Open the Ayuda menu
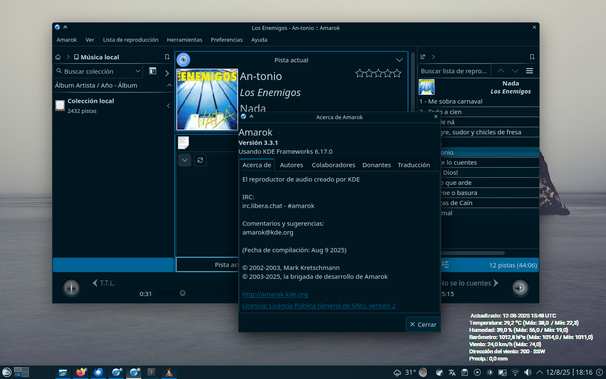This screenshot has height=379, width=606. coord(259,40)
